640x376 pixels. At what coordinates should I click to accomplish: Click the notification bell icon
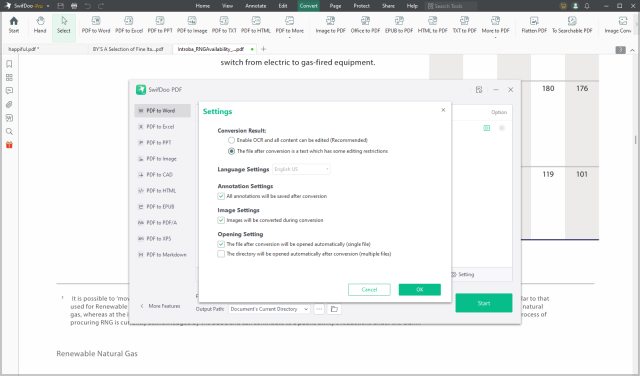click(587, 6)
